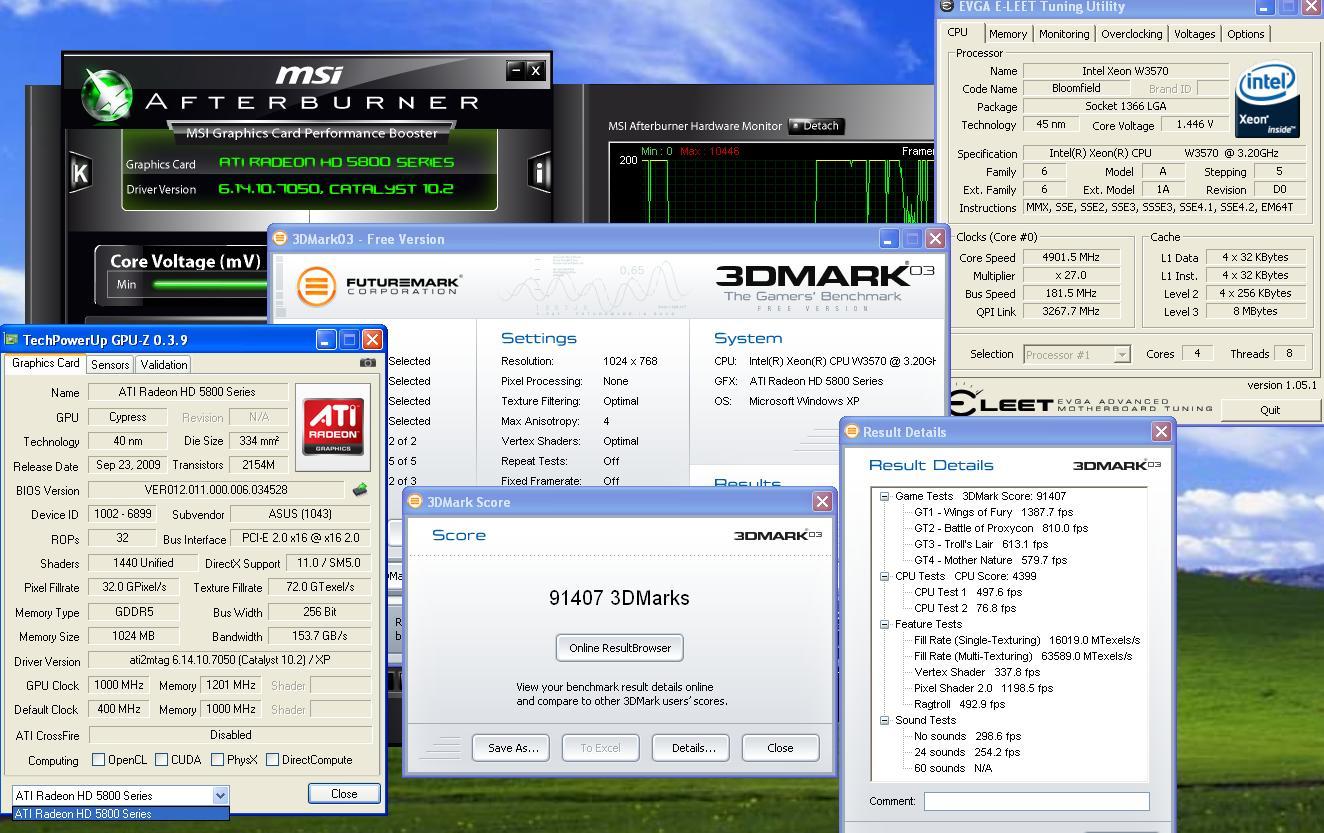Click the ATI Radeon logo in GPU-Z
Screen dimensions: 1324x833
pyautogui.click(x=333, y=426)
